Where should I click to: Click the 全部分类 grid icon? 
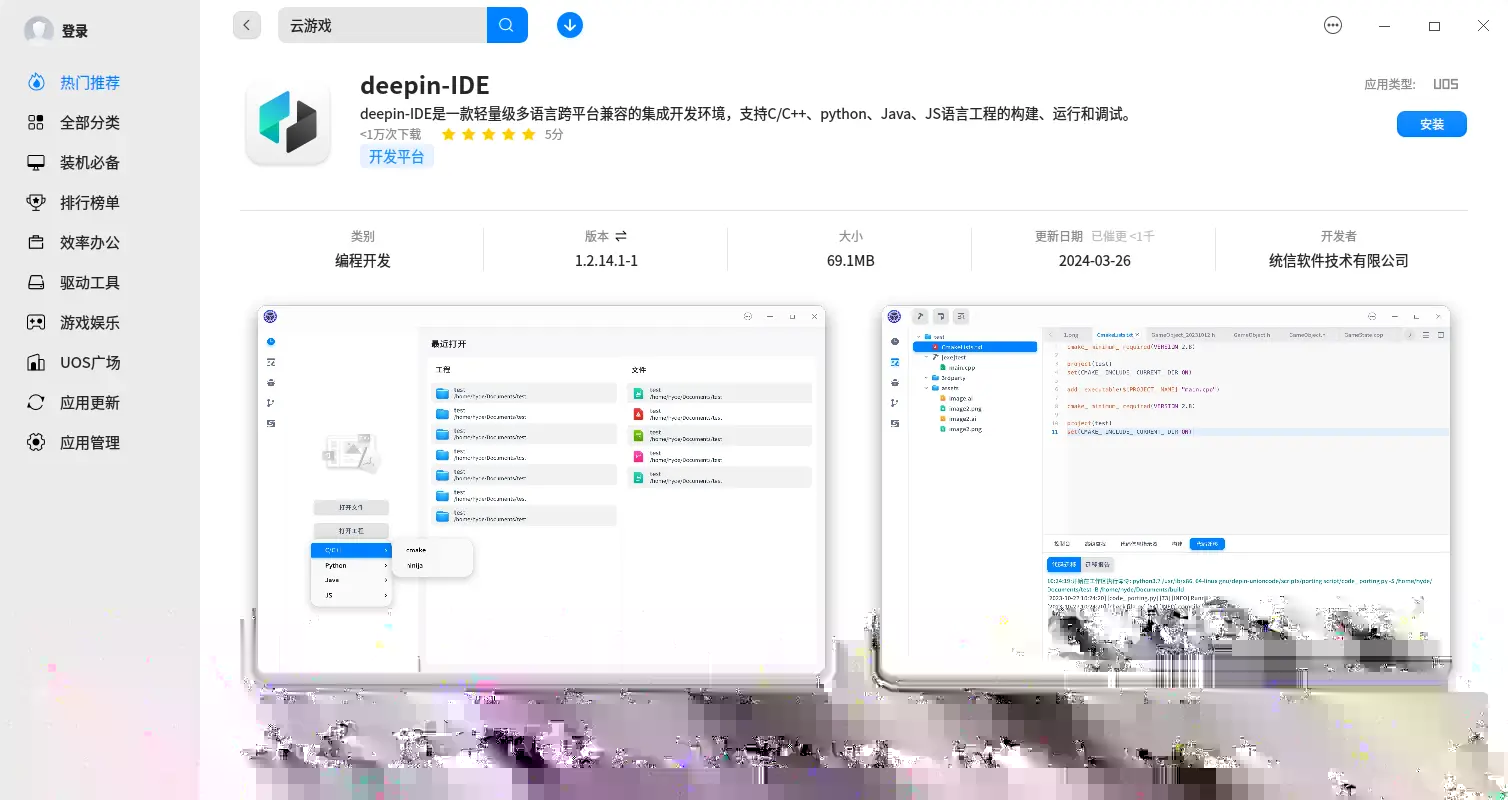click(x=36, y=122)
